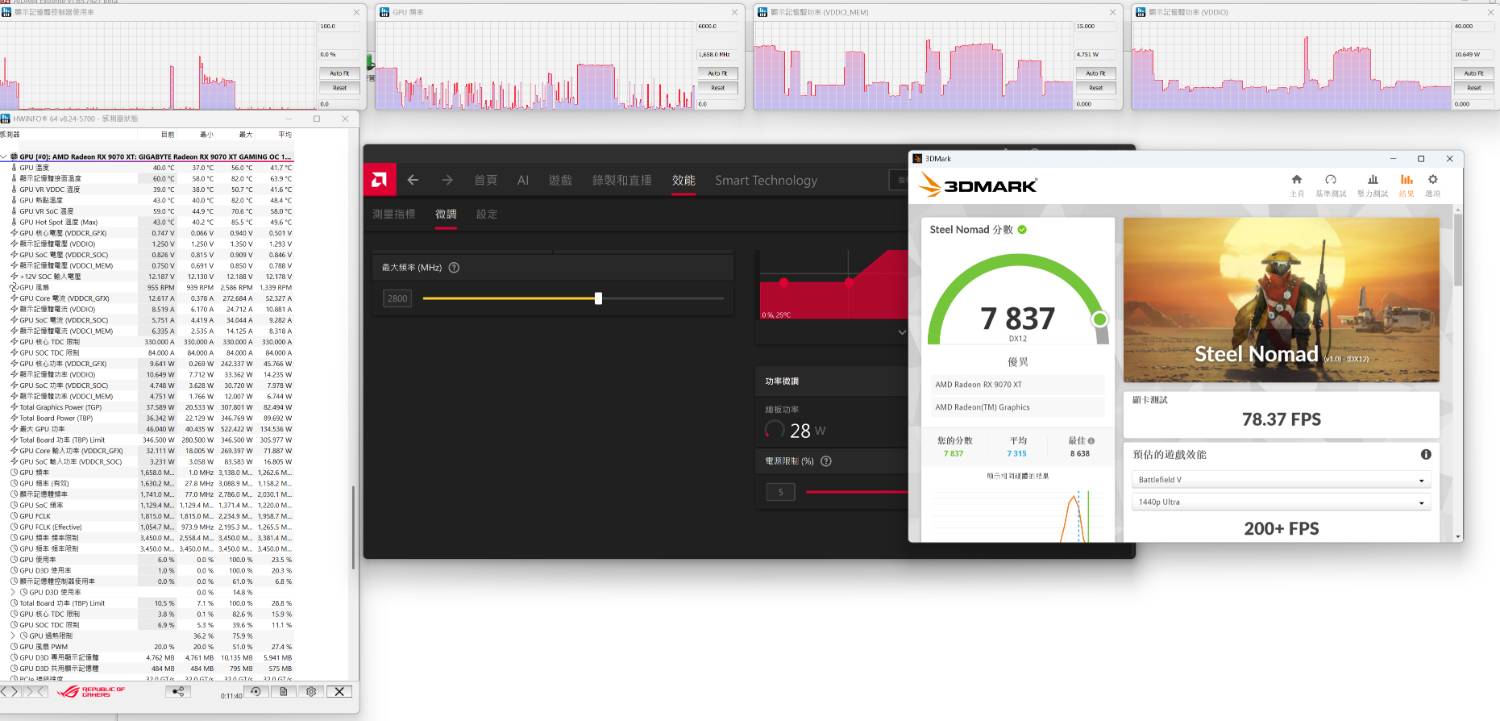Open Adrenalin Record and Stream tab
1500x721 pixels.
pyautogui.click(x=622, y=180)
